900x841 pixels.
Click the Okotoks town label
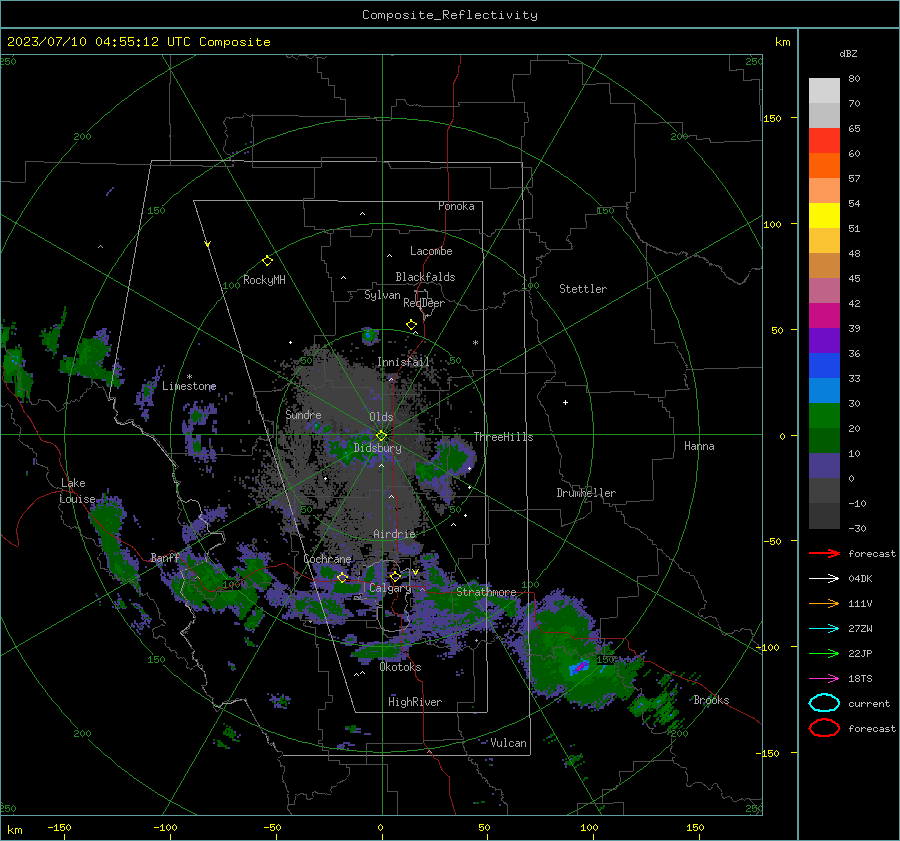tap(400, 667)
